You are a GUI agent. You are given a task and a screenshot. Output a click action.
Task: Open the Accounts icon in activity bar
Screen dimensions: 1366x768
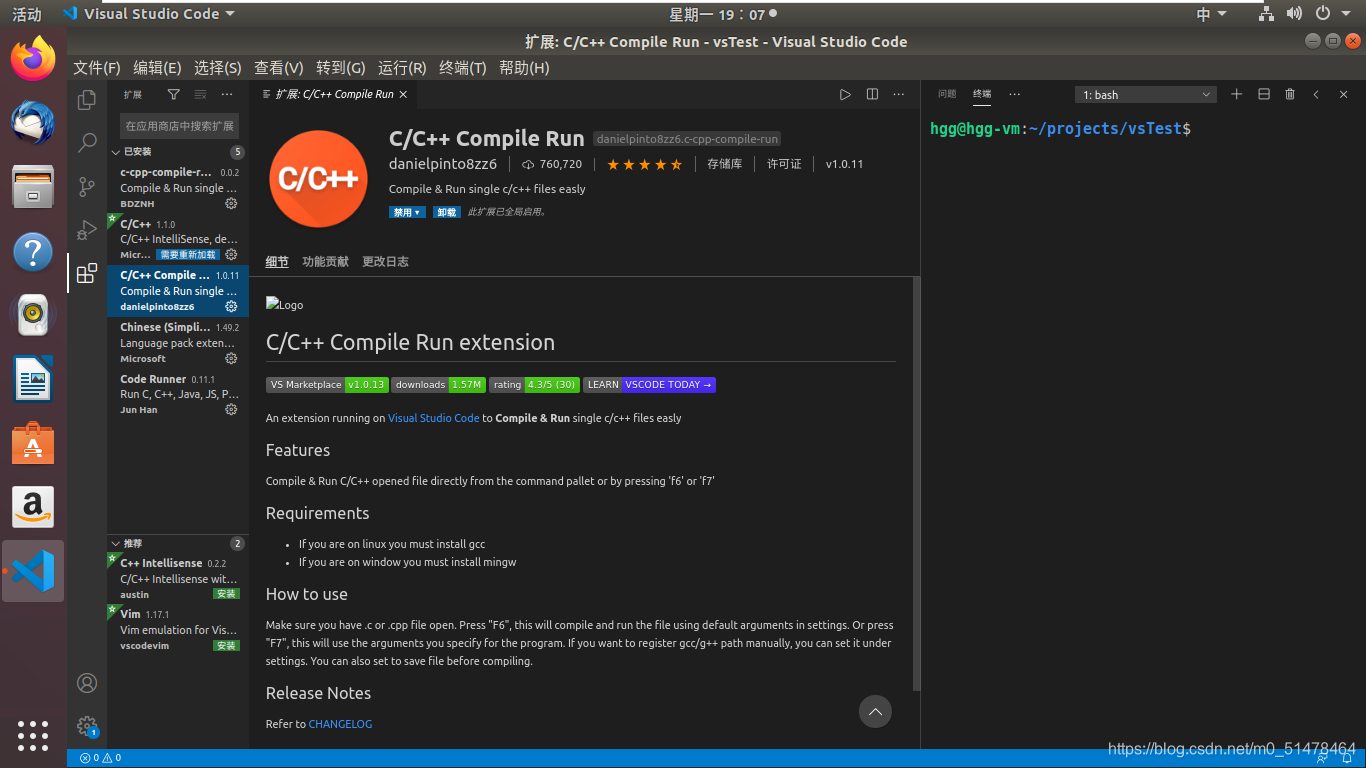(x=87, y=683)
